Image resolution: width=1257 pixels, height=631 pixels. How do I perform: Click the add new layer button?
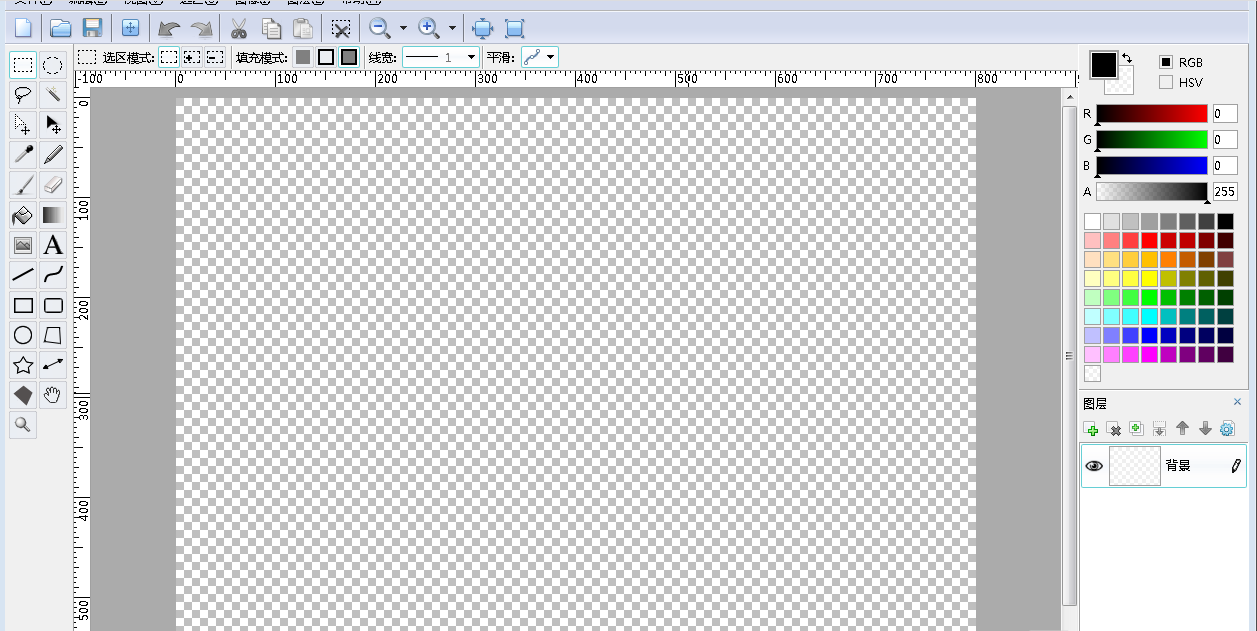pyautogui.click(x=1092, y=429)
